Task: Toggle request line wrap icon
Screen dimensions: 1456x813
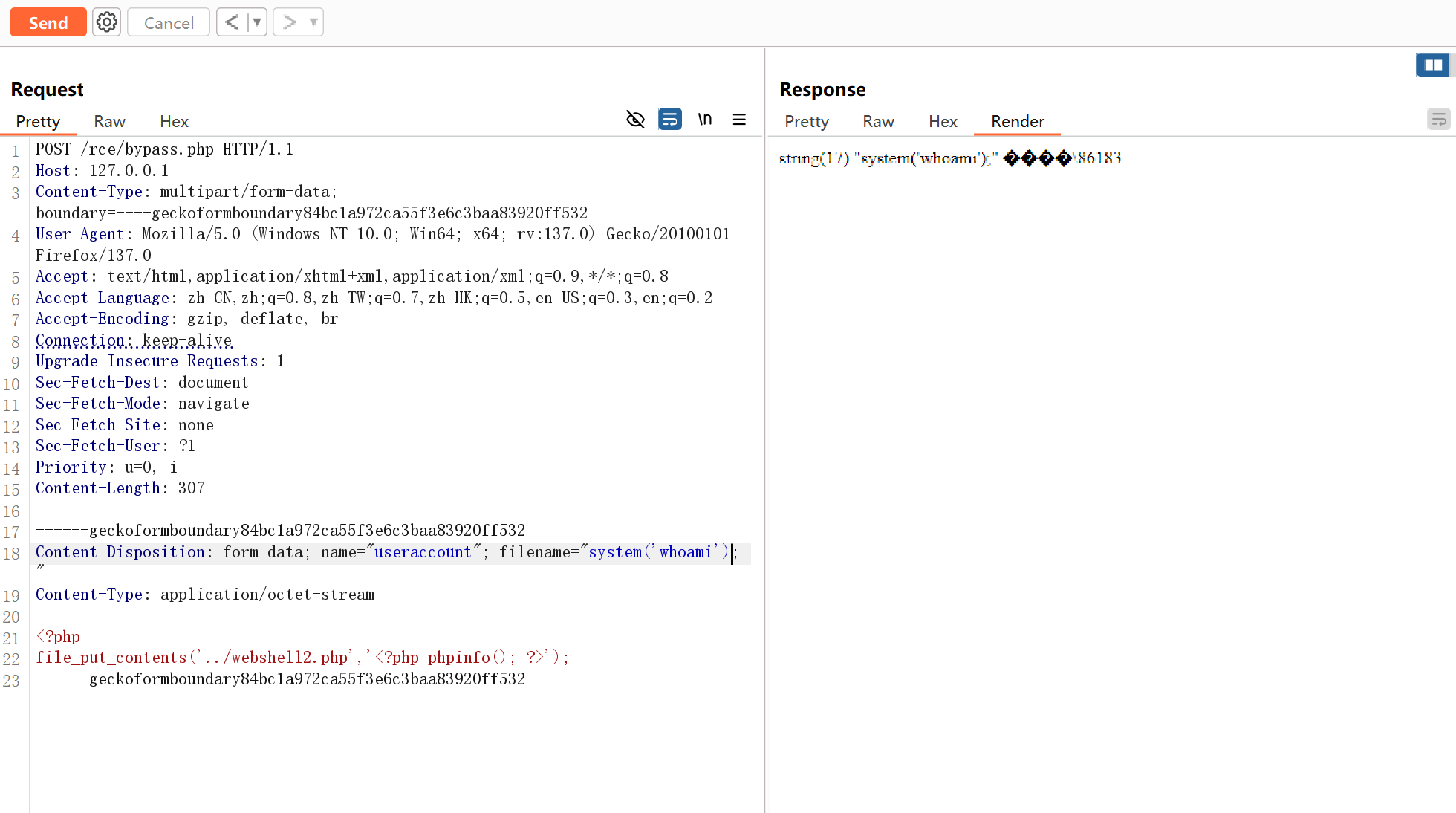Action: point(669,119)
